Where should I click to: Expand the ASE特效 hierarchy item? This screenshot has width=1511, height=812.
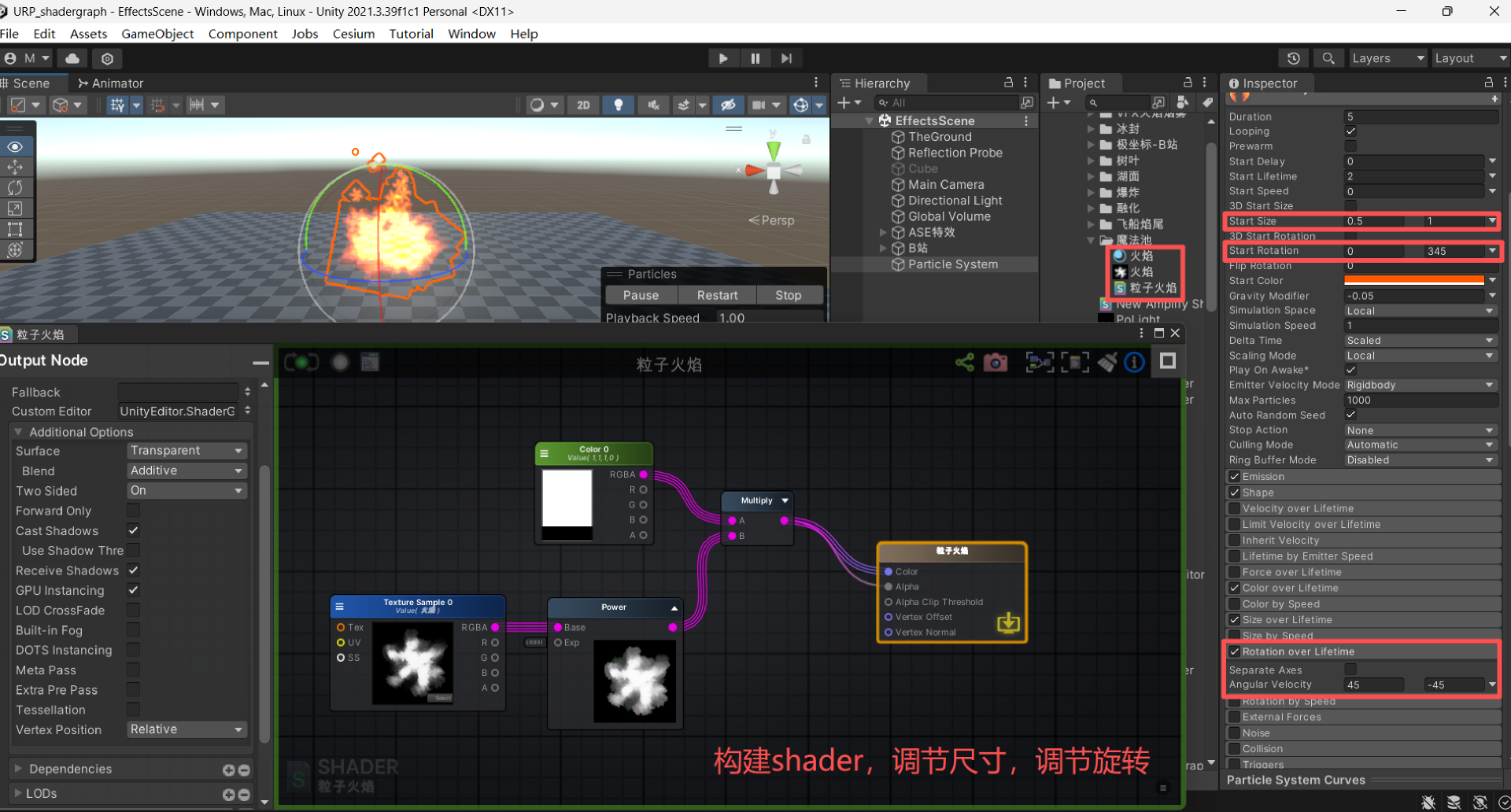[883, 232]
